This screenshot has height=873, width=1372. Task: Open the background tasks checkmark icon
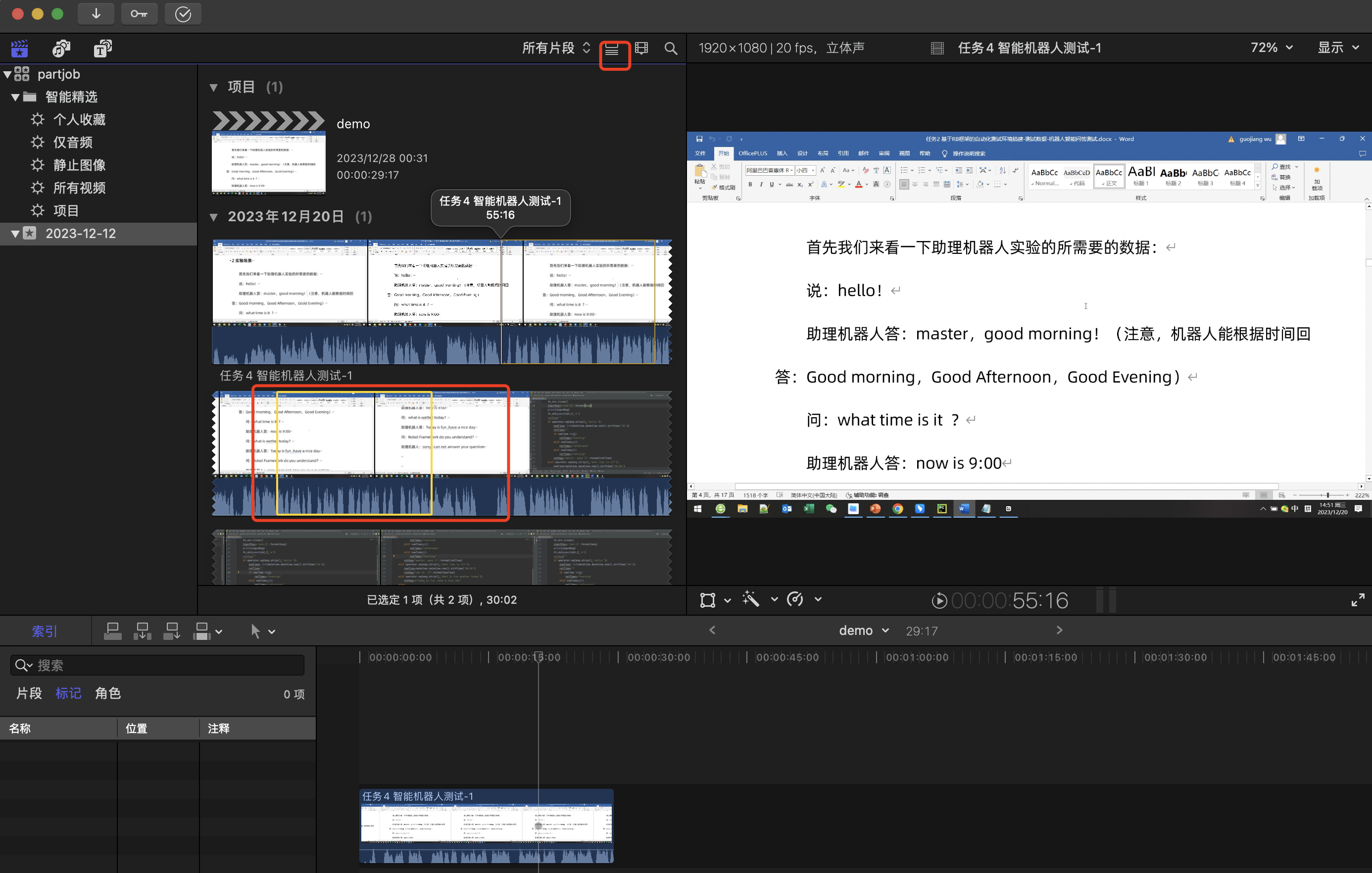tap(183, 14)
